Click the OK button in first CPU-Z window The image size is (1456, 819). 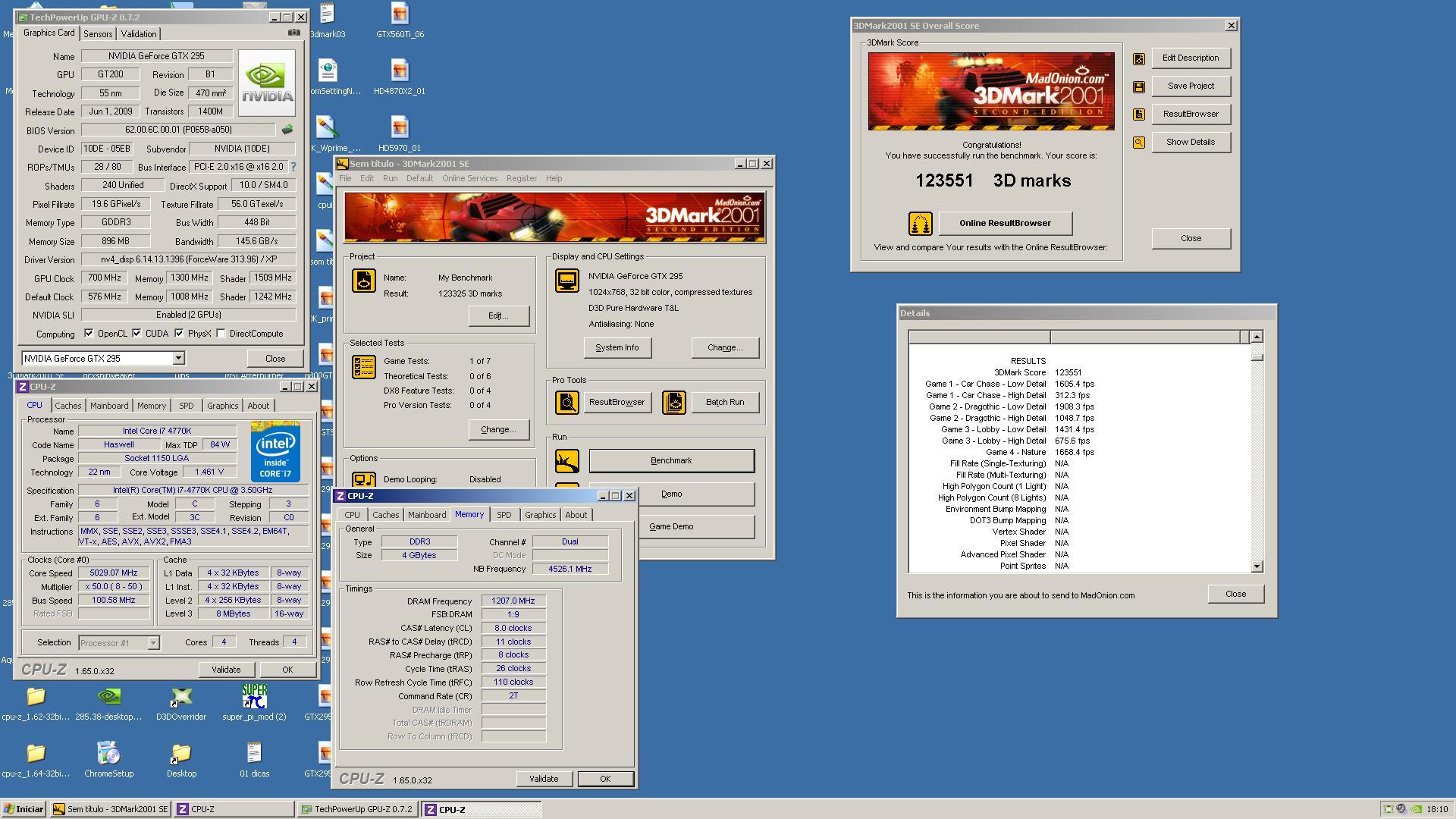tap(287, 670)
